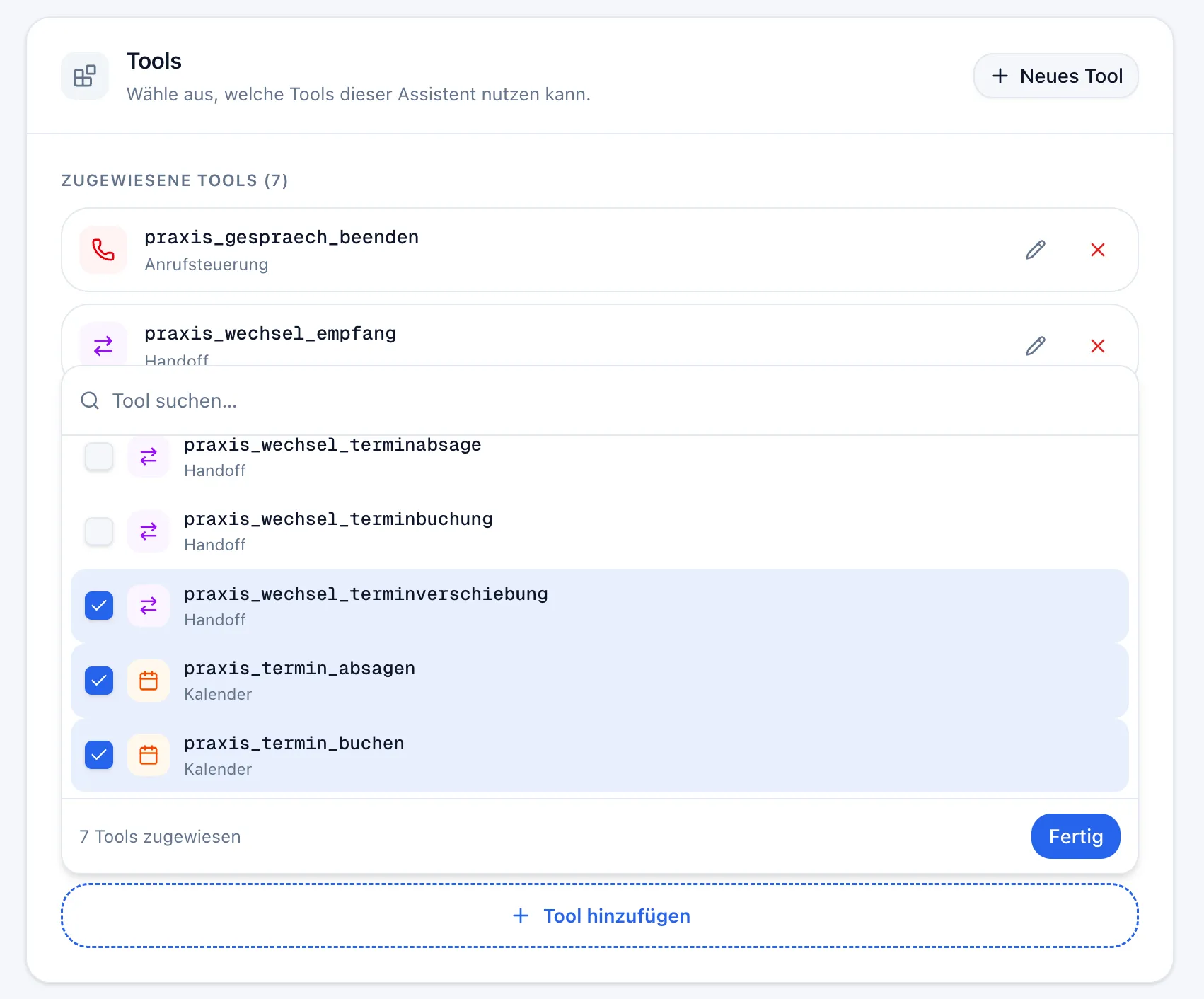Check the praxis_wechsel_terminabsage checkbox
1204x999 pixels.
[x=99, y=456]
